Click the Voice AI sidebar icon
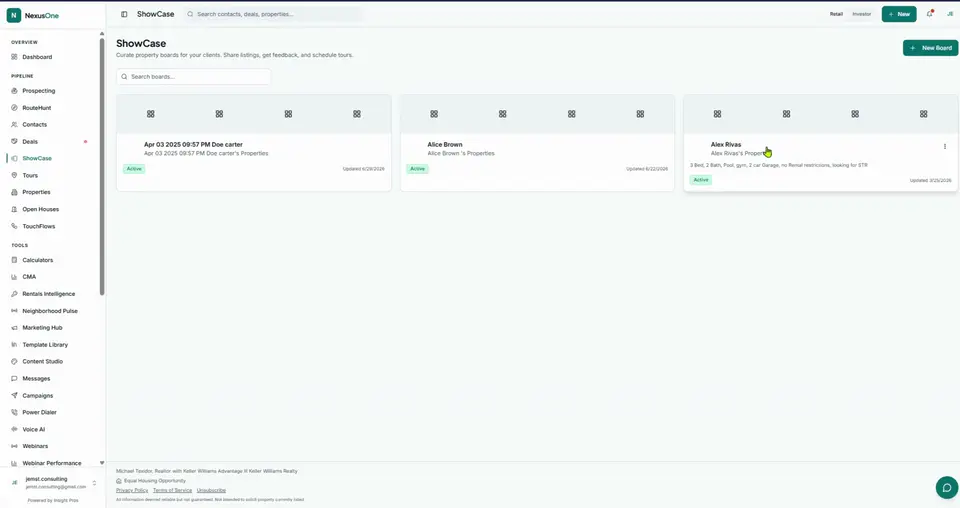 pos(14,429)
